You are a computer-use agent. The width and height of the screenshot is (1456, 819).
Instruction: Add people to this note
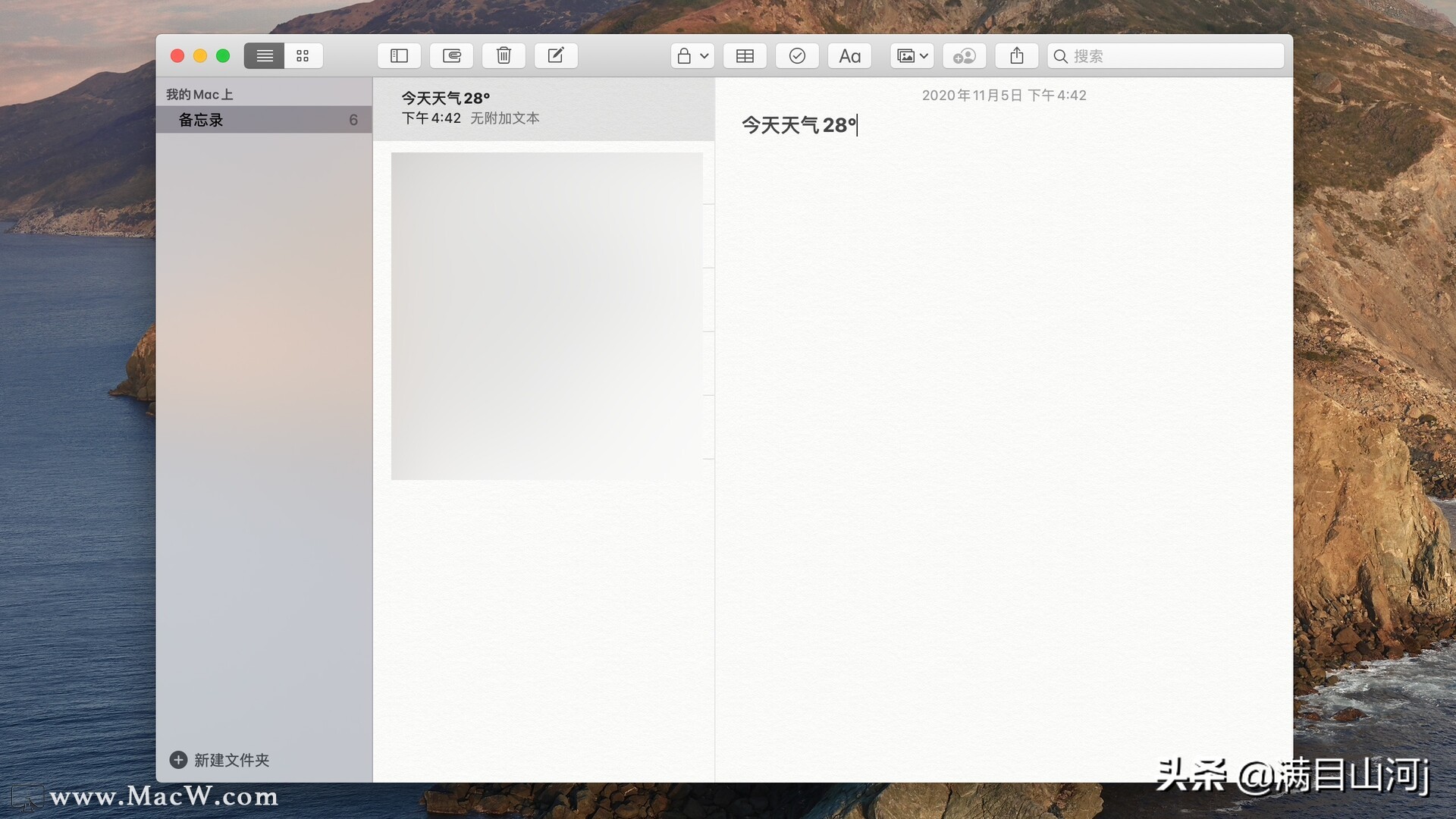click(x=964, y=56)
